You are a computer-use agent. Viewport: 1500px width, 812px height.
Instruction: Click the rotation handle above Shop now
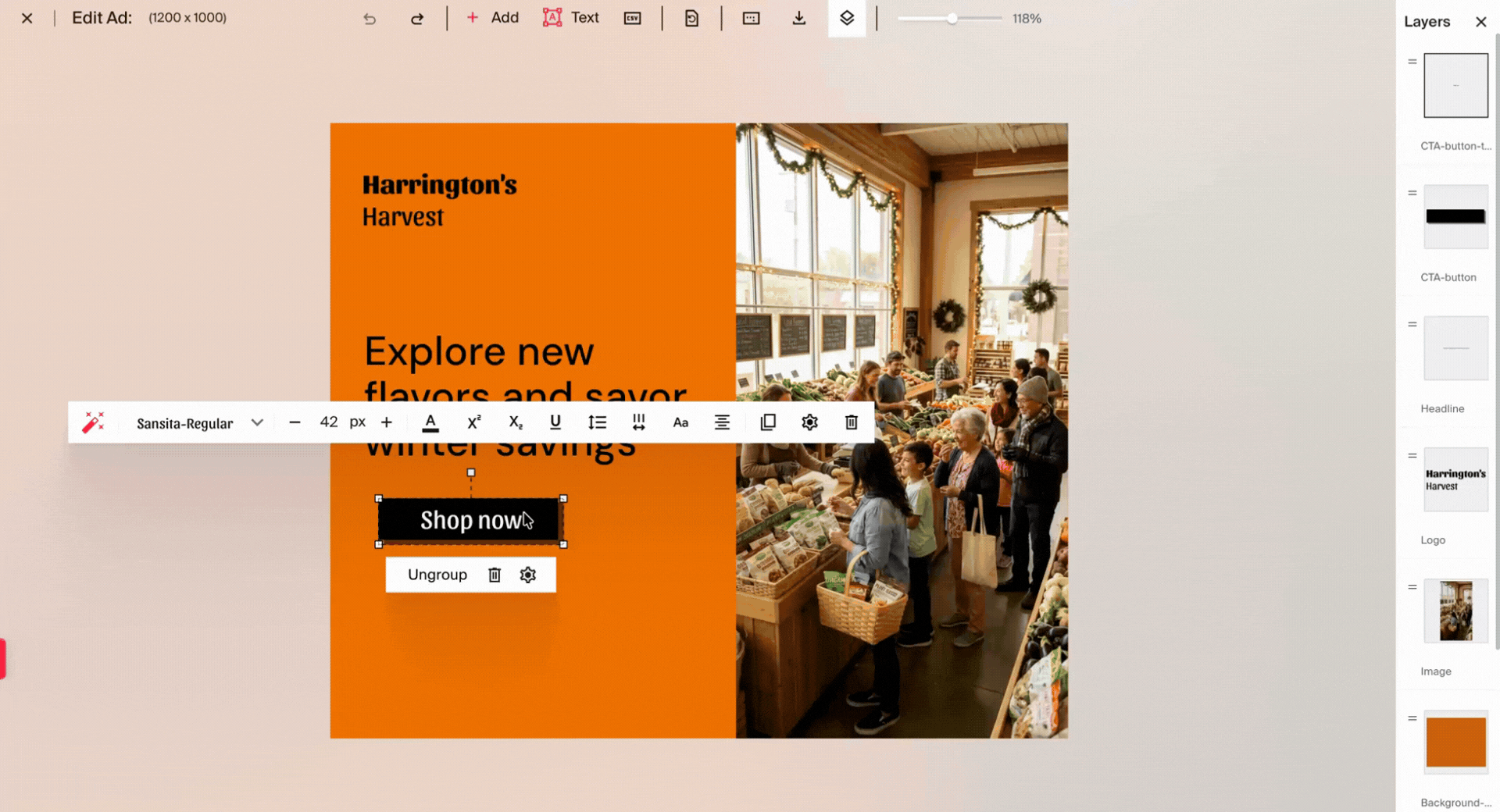pyautogui.click(x=471, y=472)
